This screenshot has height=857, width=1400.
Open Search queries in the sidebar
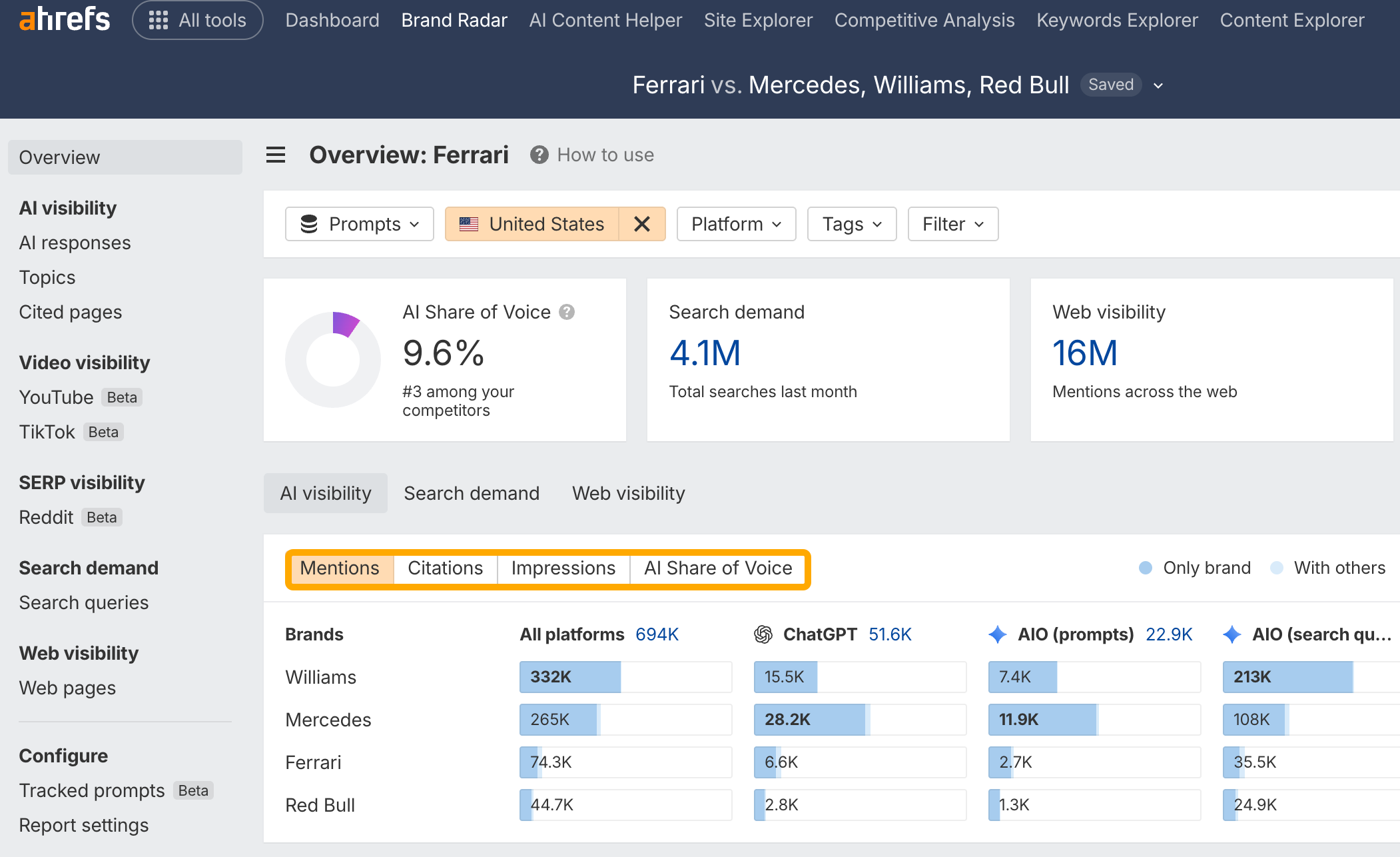coord(83,602)
